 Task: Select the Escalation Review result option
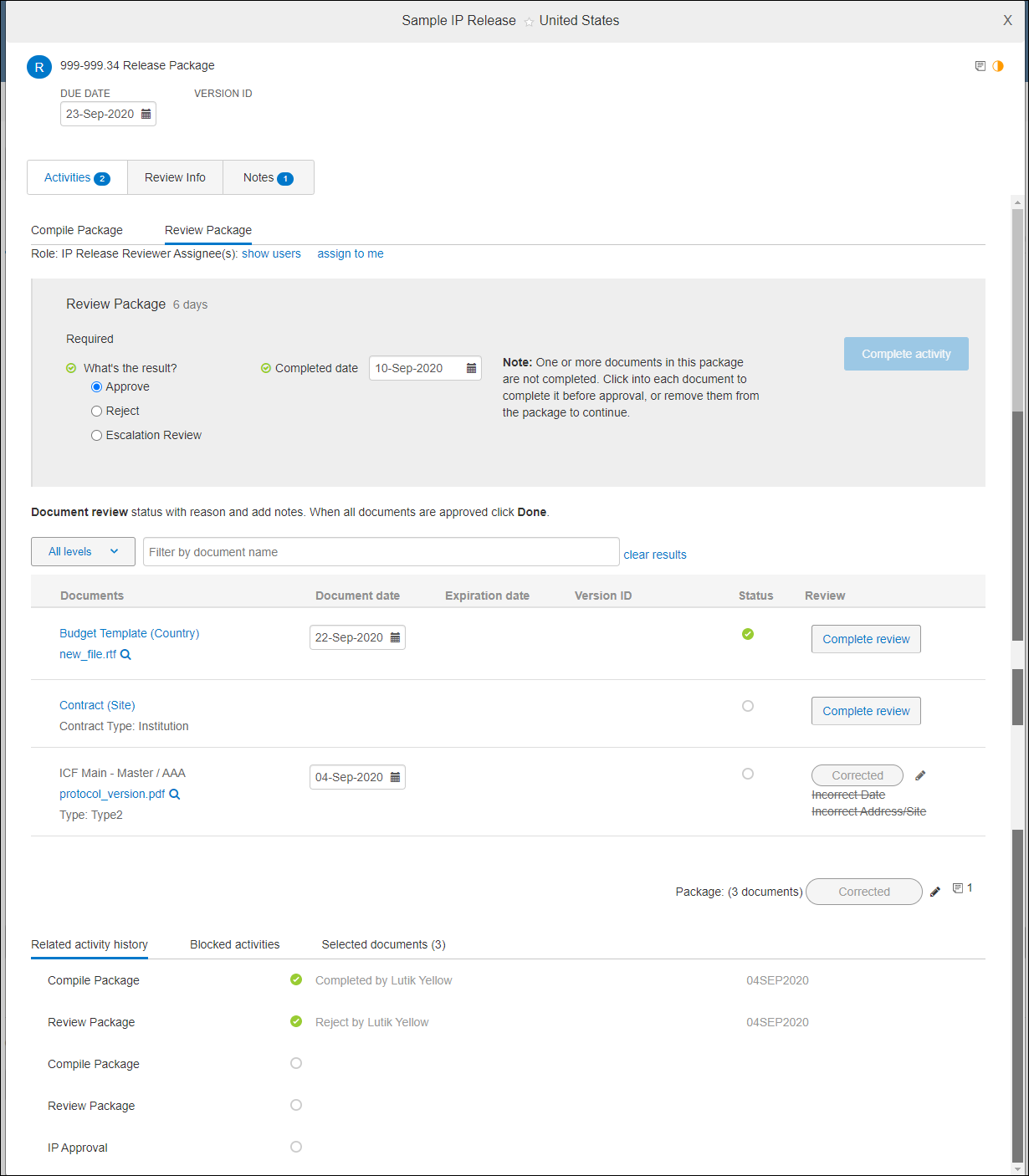pyautogui.click(x=96, y=435)
